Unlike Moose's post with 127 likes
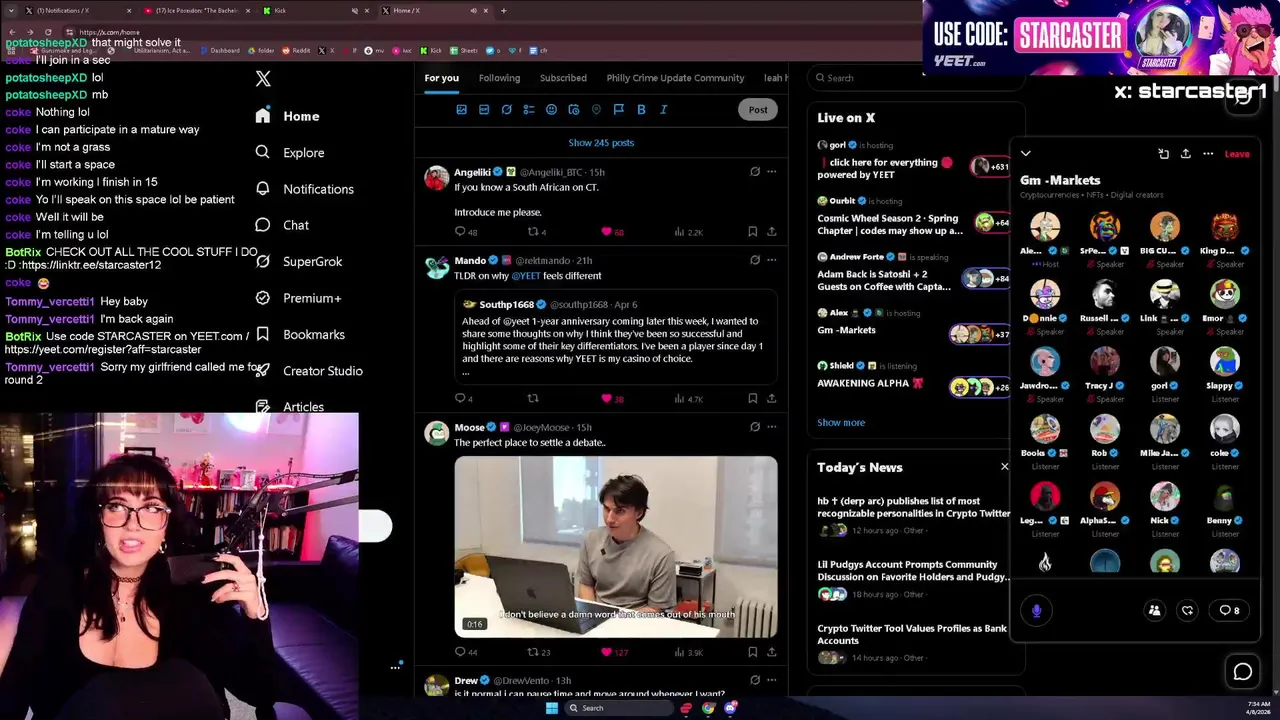This screenshot has width=1280, height=720. tap(606, 652)
